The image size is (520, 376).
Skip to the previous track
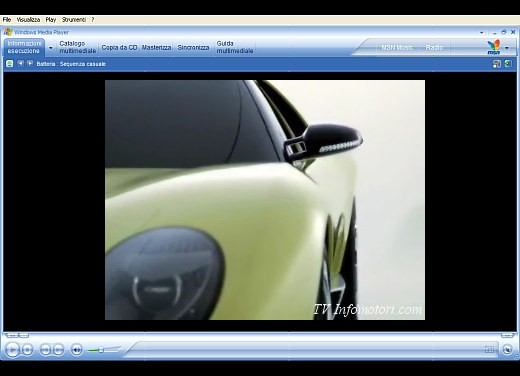pos(45,350)
